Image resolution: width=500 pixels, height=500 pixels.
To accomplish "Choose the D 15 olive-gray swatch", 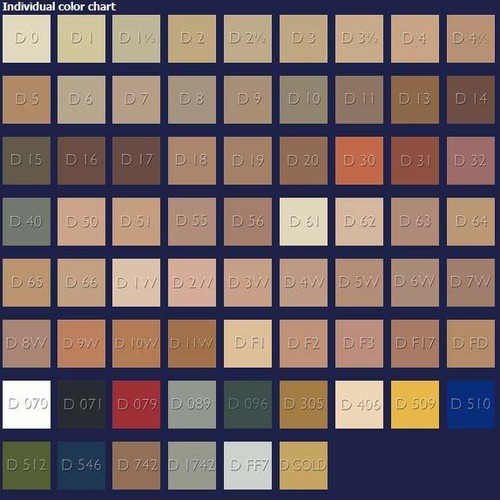I will click(27, 161).
